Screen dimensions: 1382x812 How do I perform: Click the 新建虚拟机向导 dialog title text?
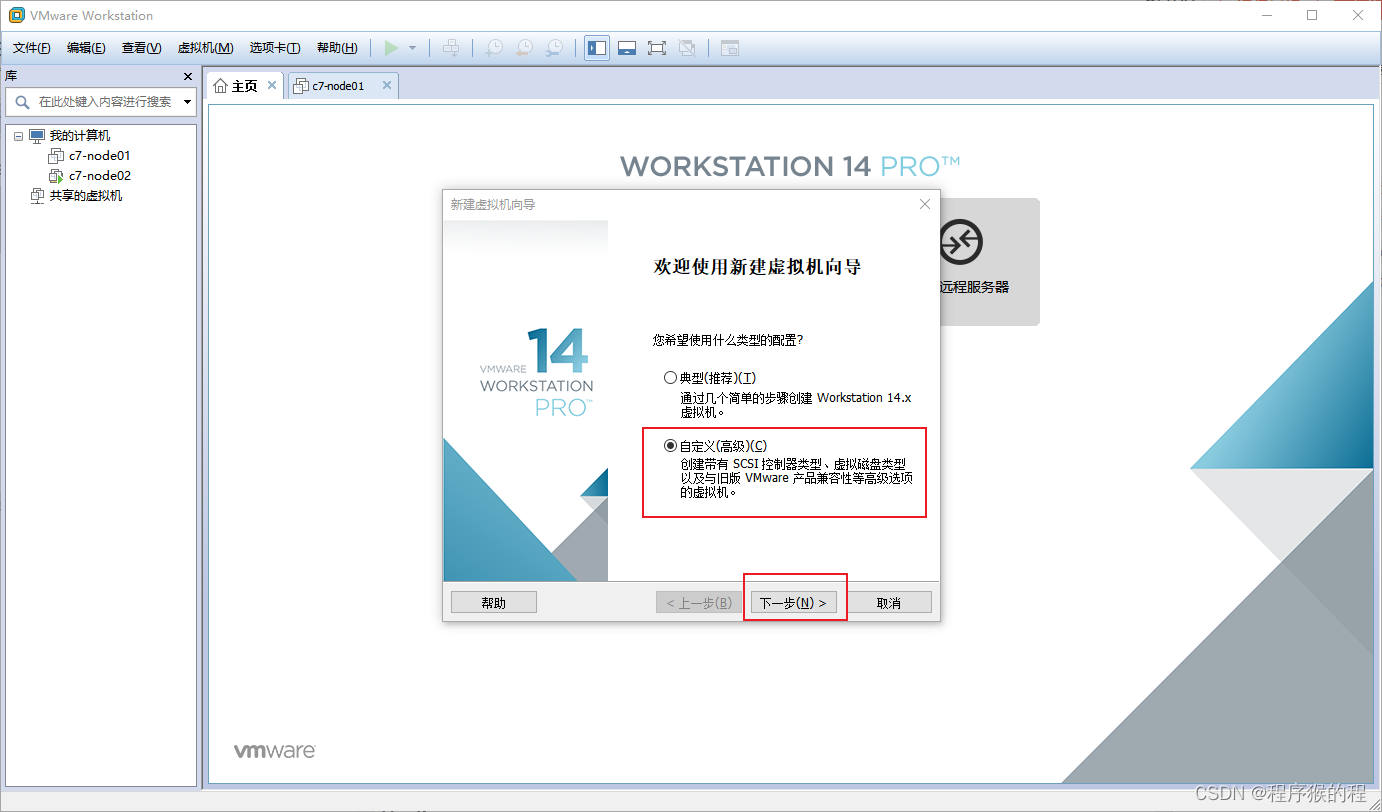click(493, 204)
